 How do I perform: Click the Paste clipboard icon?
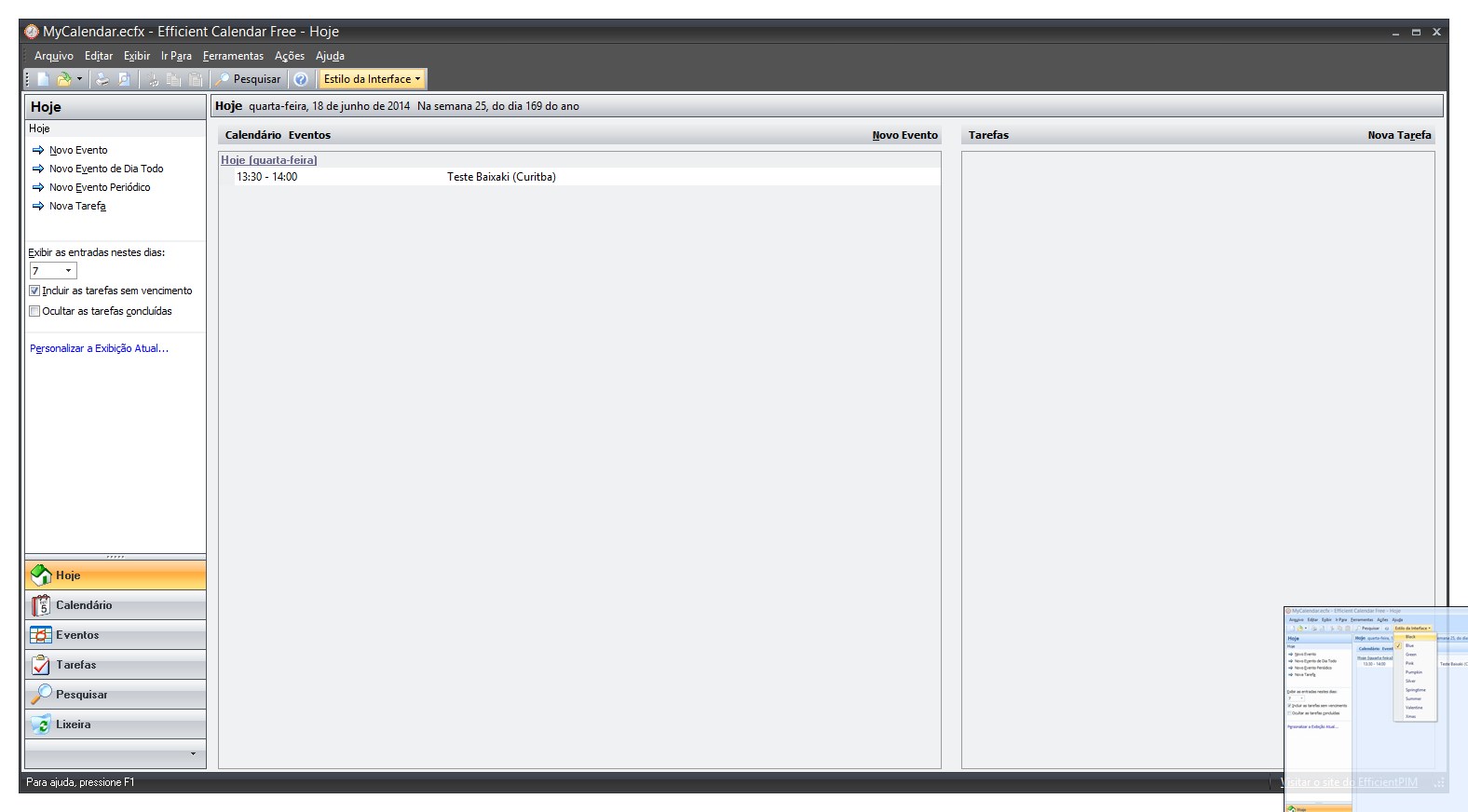pyautogui.click(x=196, y=79)
